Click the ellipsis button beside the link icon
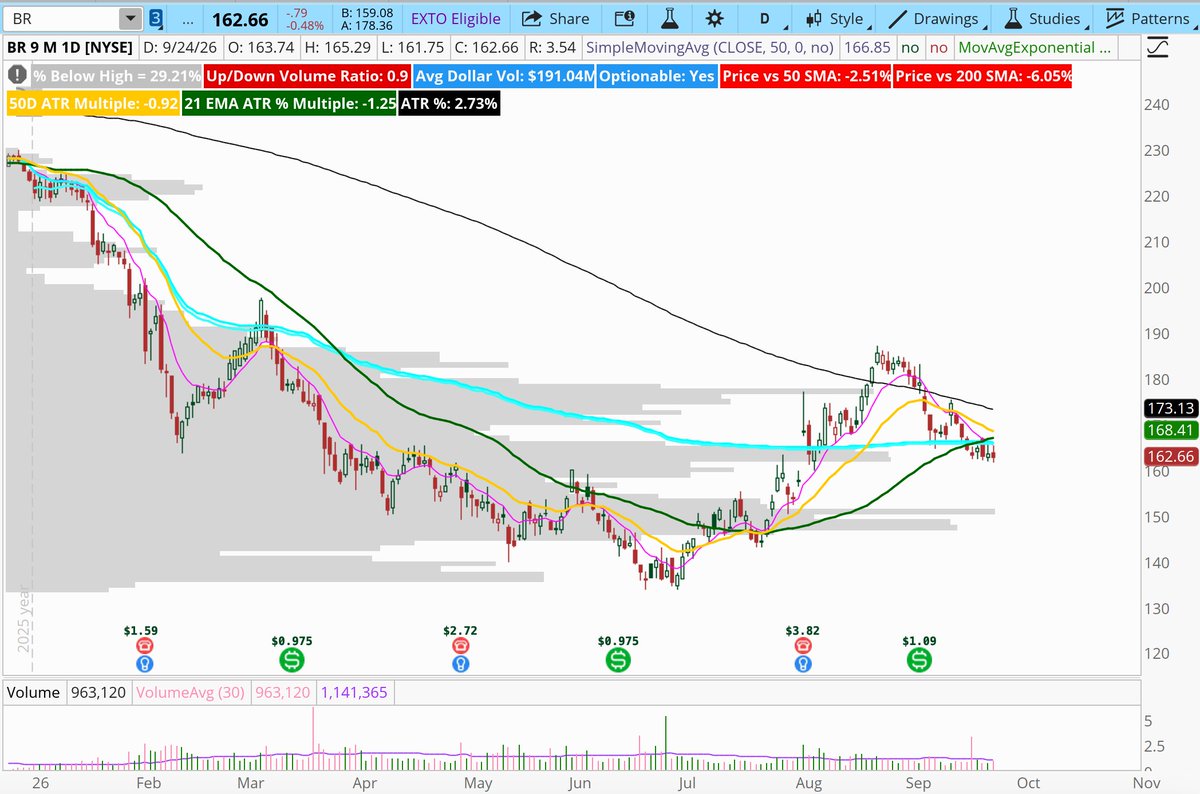This screenshot has width=1200, height=794. coord(189,19)
